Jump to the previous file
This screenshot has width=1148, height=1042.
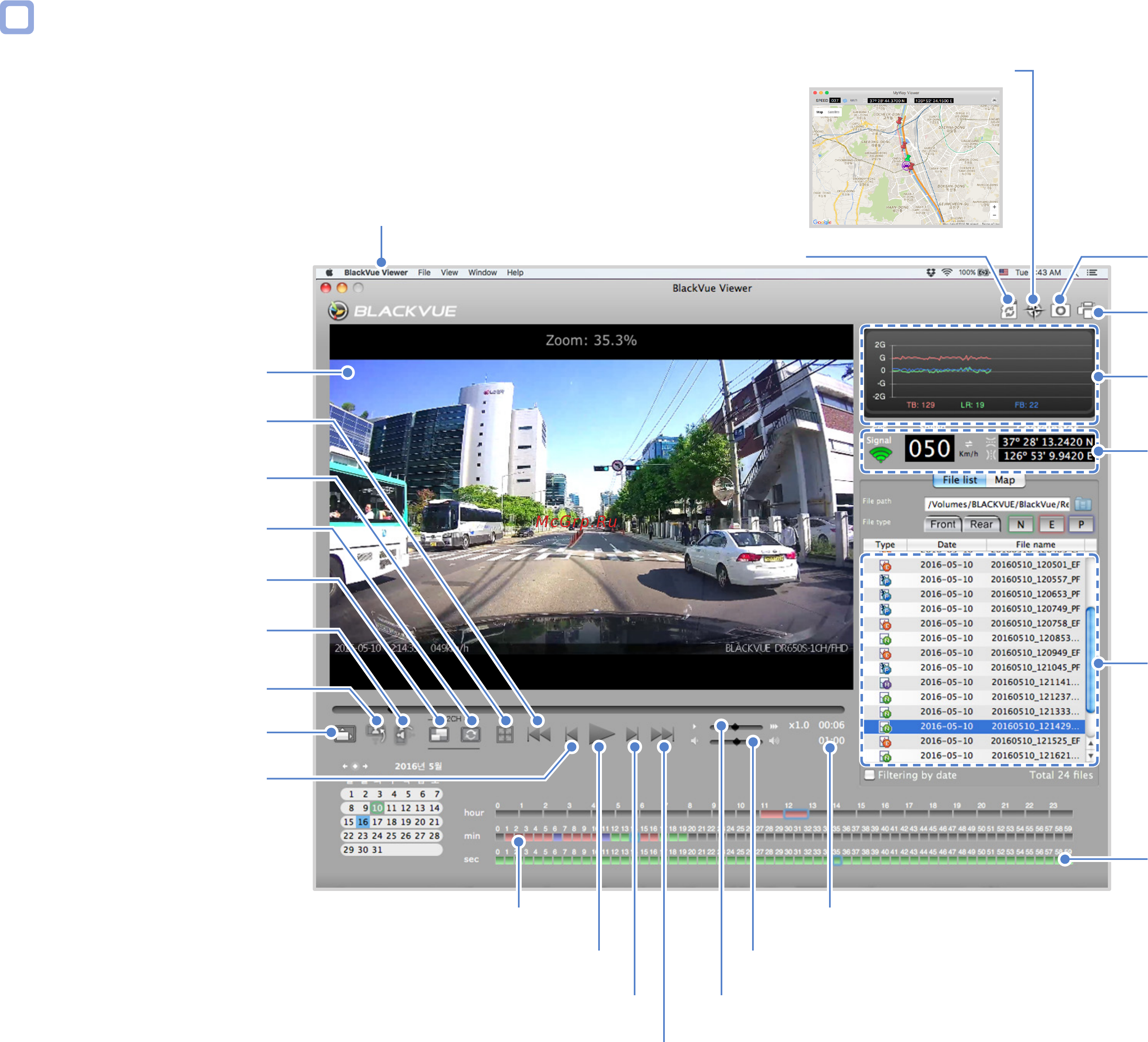[539, 735]
